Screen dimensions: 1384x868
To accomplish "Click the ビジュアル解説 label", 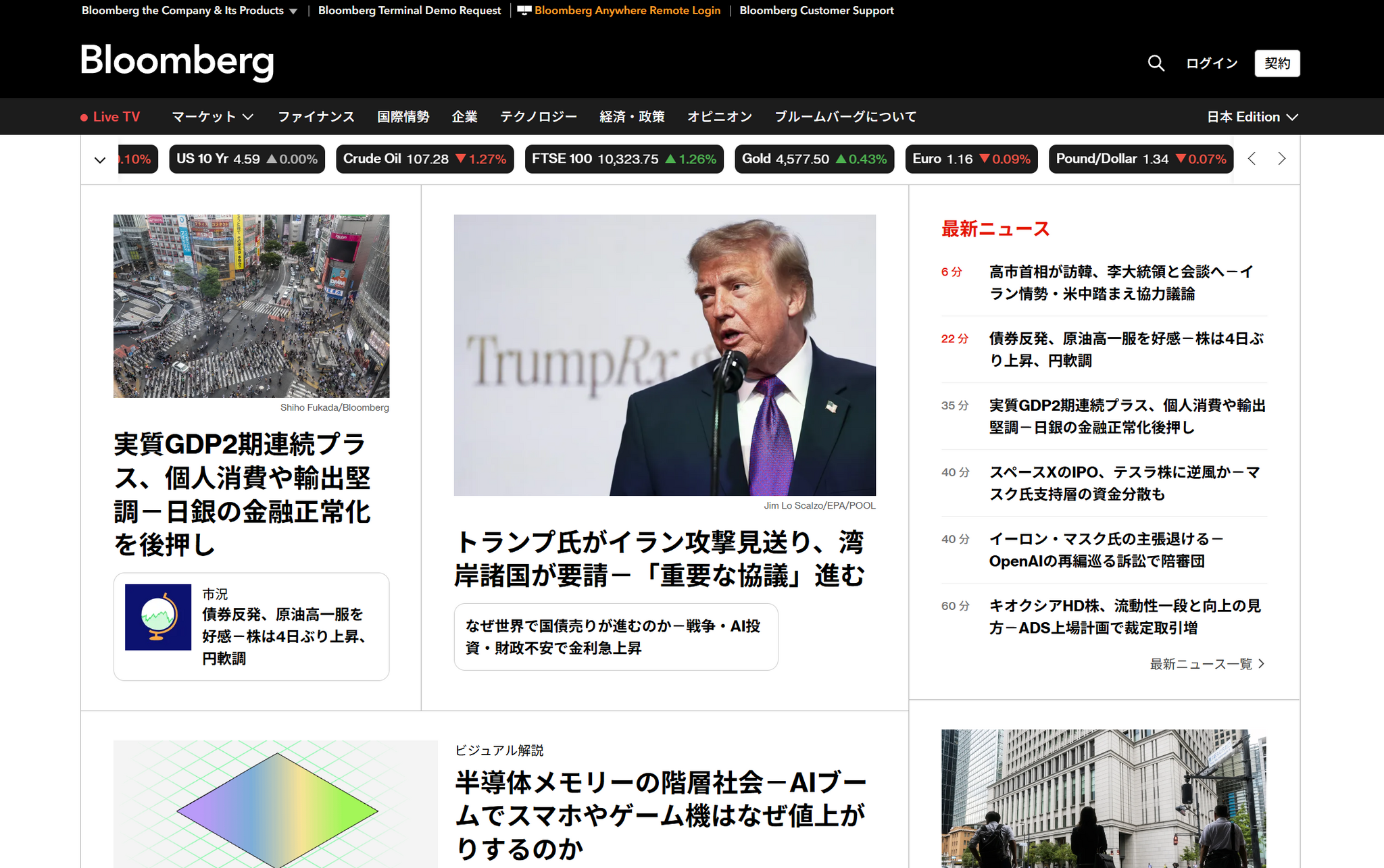I will tap(499, 750).
